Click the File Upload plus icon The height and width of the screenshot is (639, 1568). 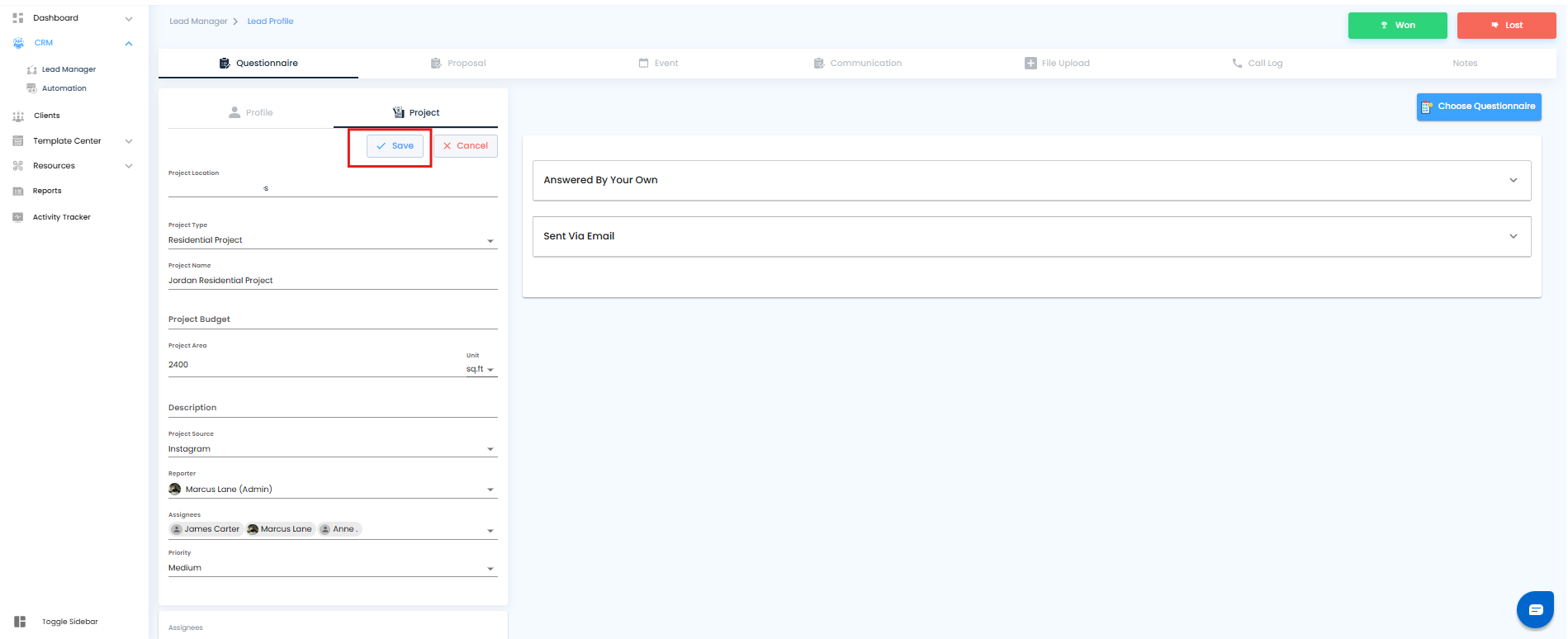1030,63
